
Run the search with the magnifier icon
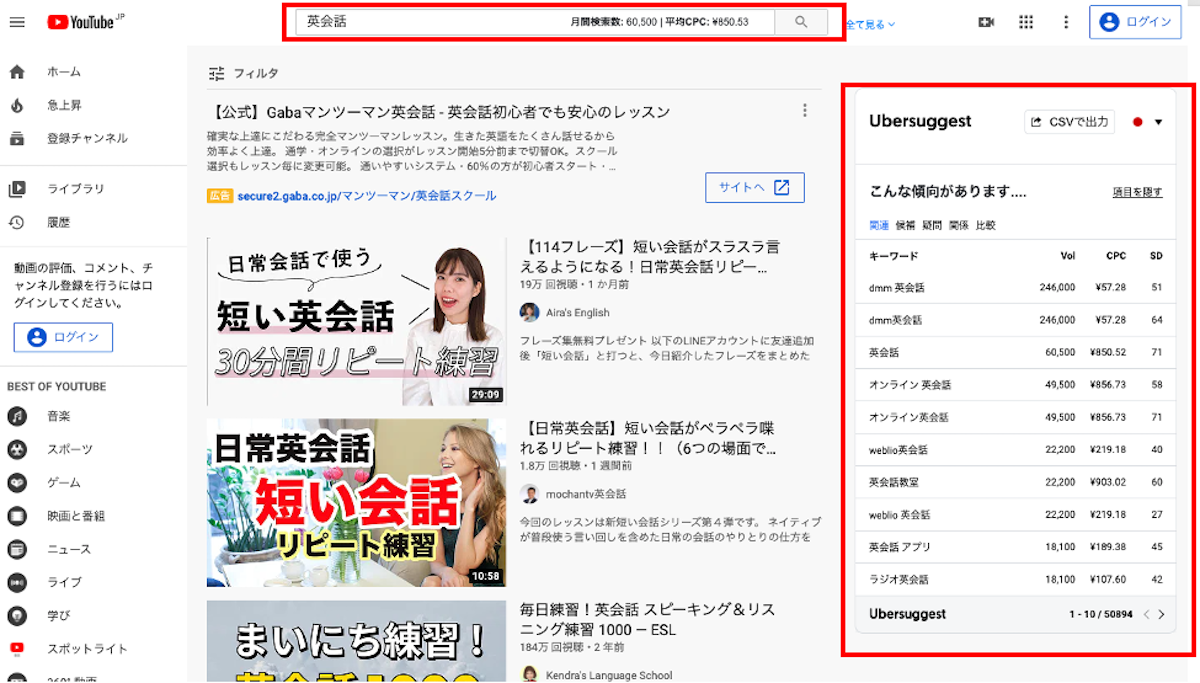click(x=800, y=21)
